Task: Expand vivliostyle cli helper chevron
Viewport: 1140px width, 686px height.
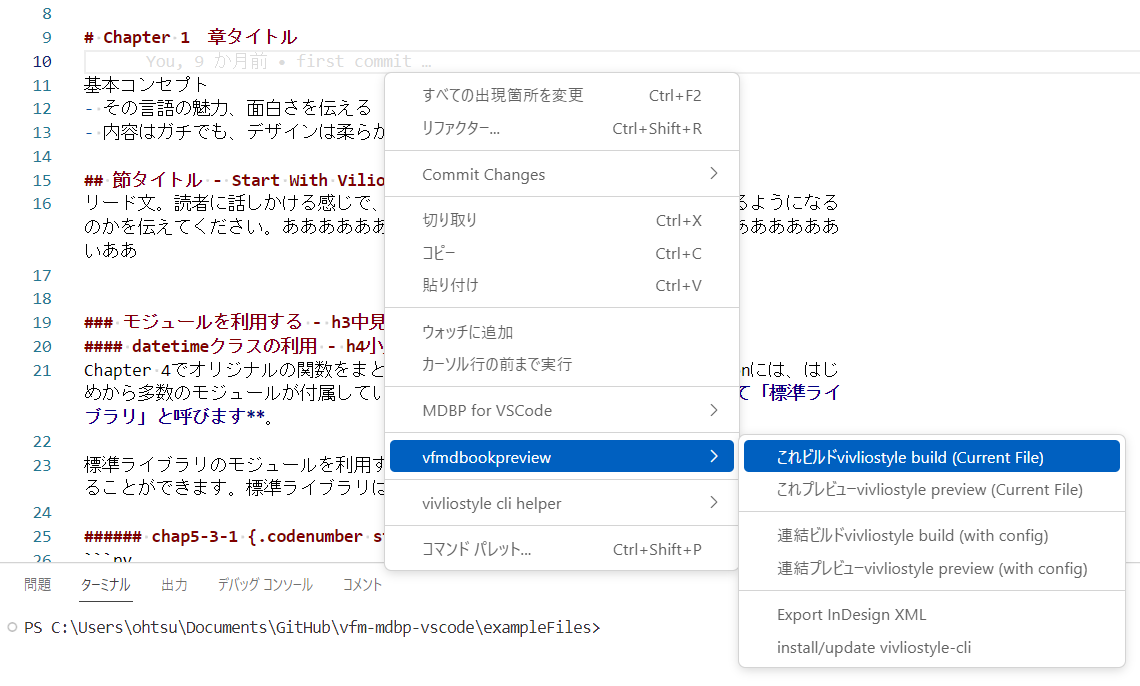Action: 713,502
